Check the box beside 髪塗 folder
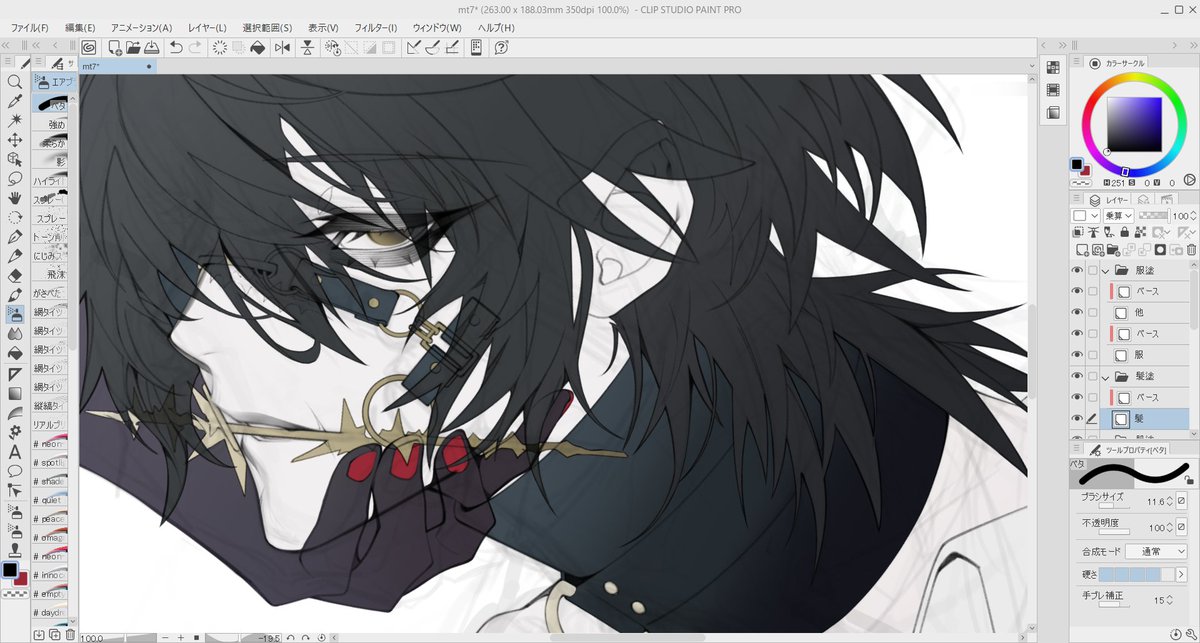Viewport: 1200px width, 643px height. (1093, 377)
